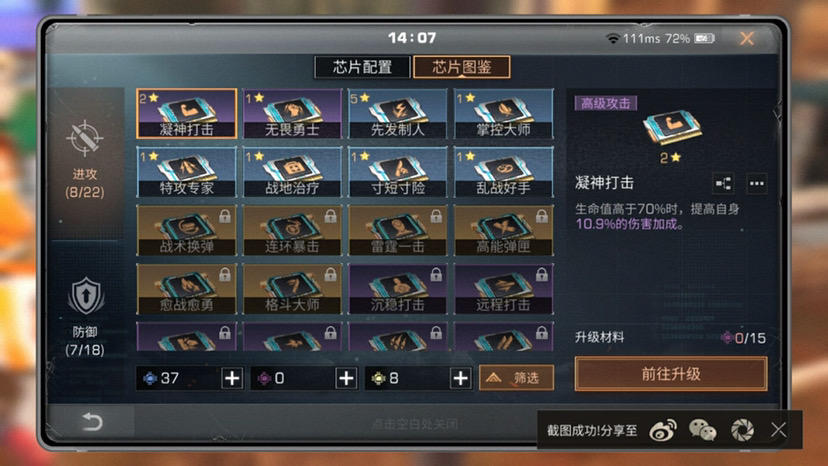This screenshot has height=466, width=828.
Task: Open the upgrade tree icon beside 凝神打击
Action: [723, 183]
